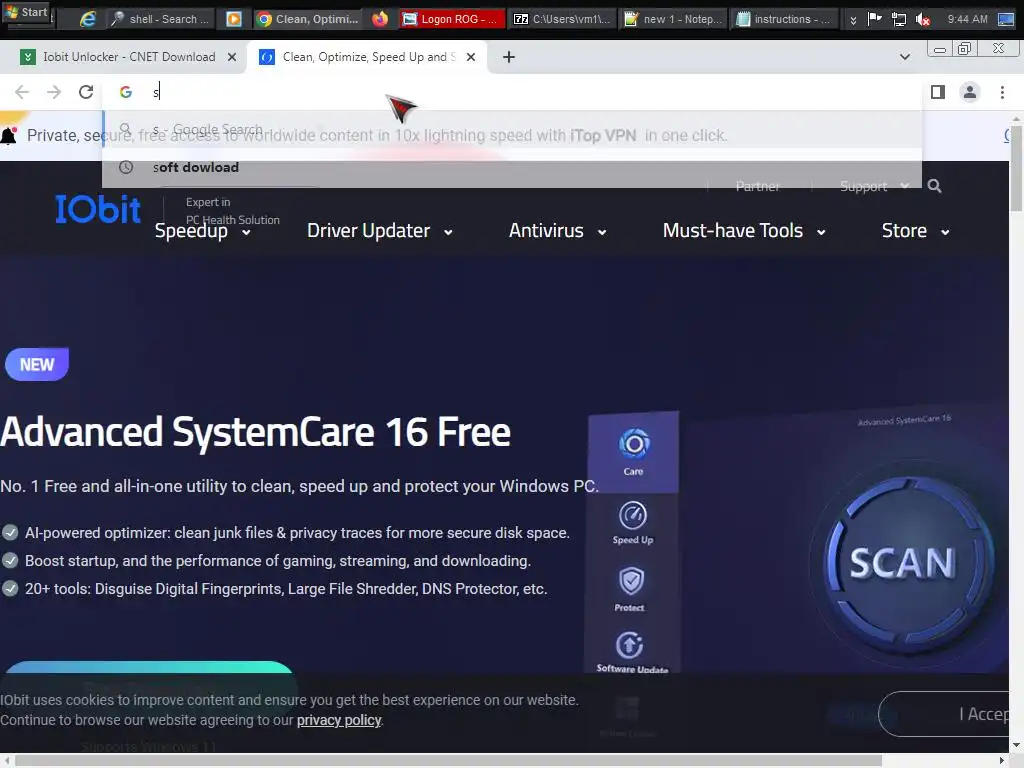
Task: Select the 'soft dowload' history suggestion
Action: (512, 167)
